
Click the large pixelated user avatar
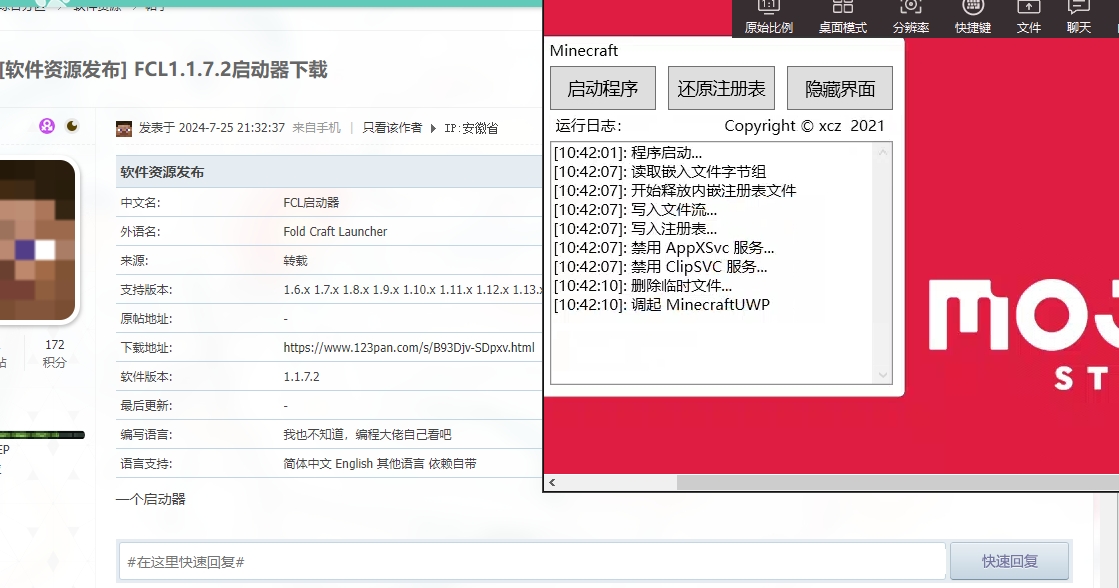click(x=36, y=239)
